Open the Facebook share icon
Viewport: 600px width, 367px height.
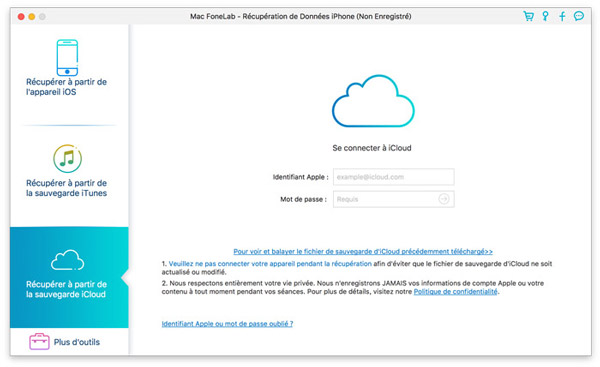point(562,16)
